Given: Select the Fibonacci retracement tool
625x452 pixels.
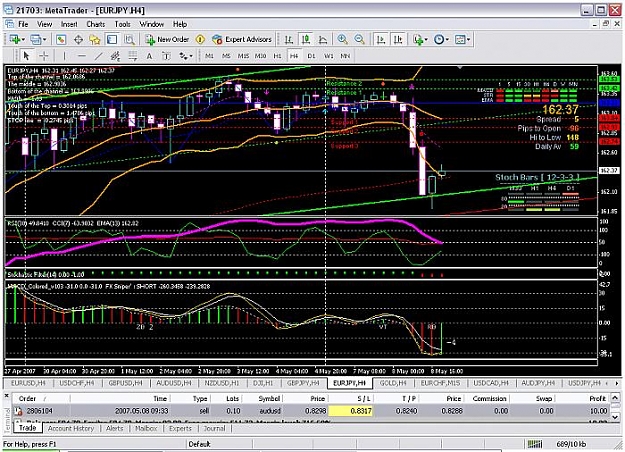Looking at the screenshot, I should point(132,56).
